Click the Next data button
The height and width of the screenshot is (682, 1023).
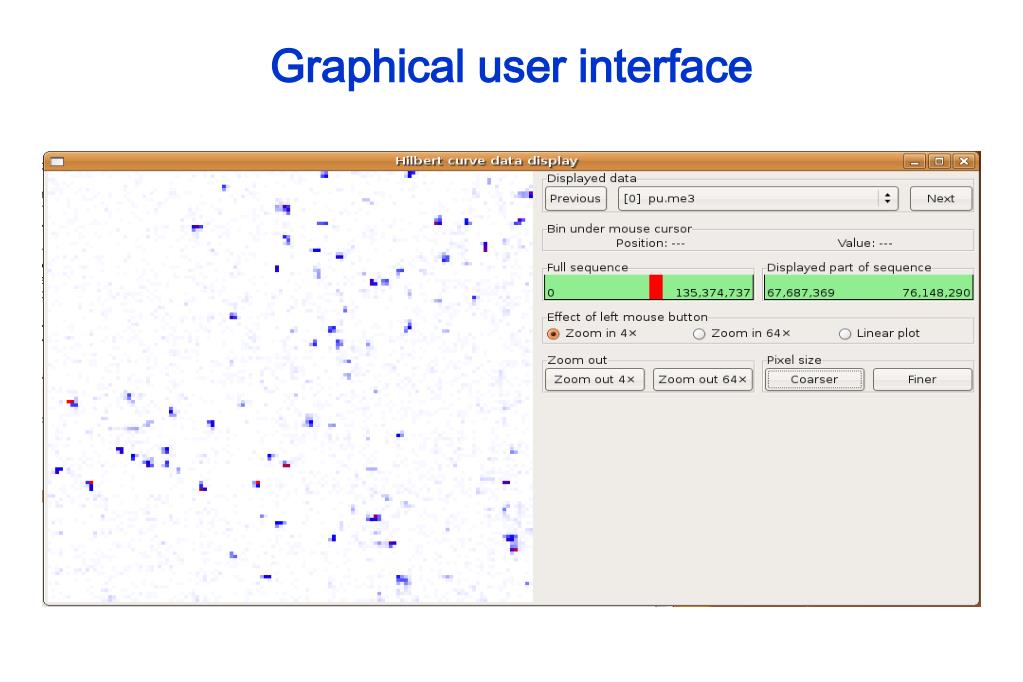click(x=940, y=198)
